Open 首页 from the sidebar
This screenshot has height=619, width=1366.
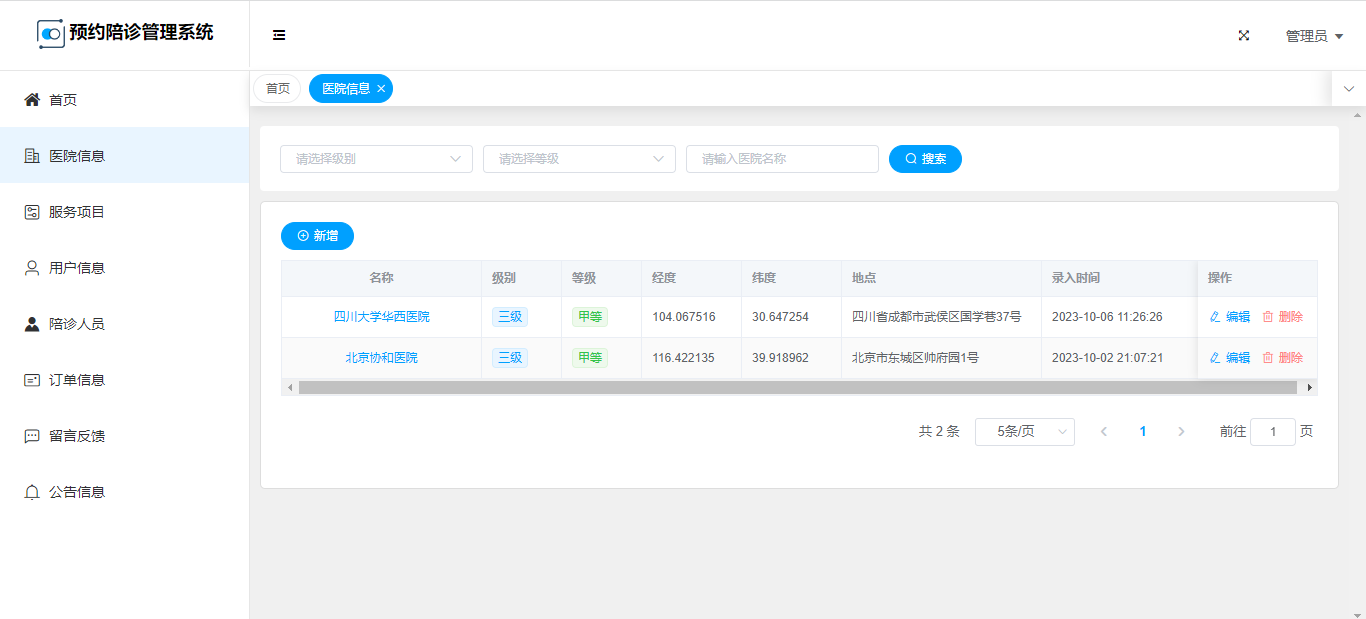(63, 100)
